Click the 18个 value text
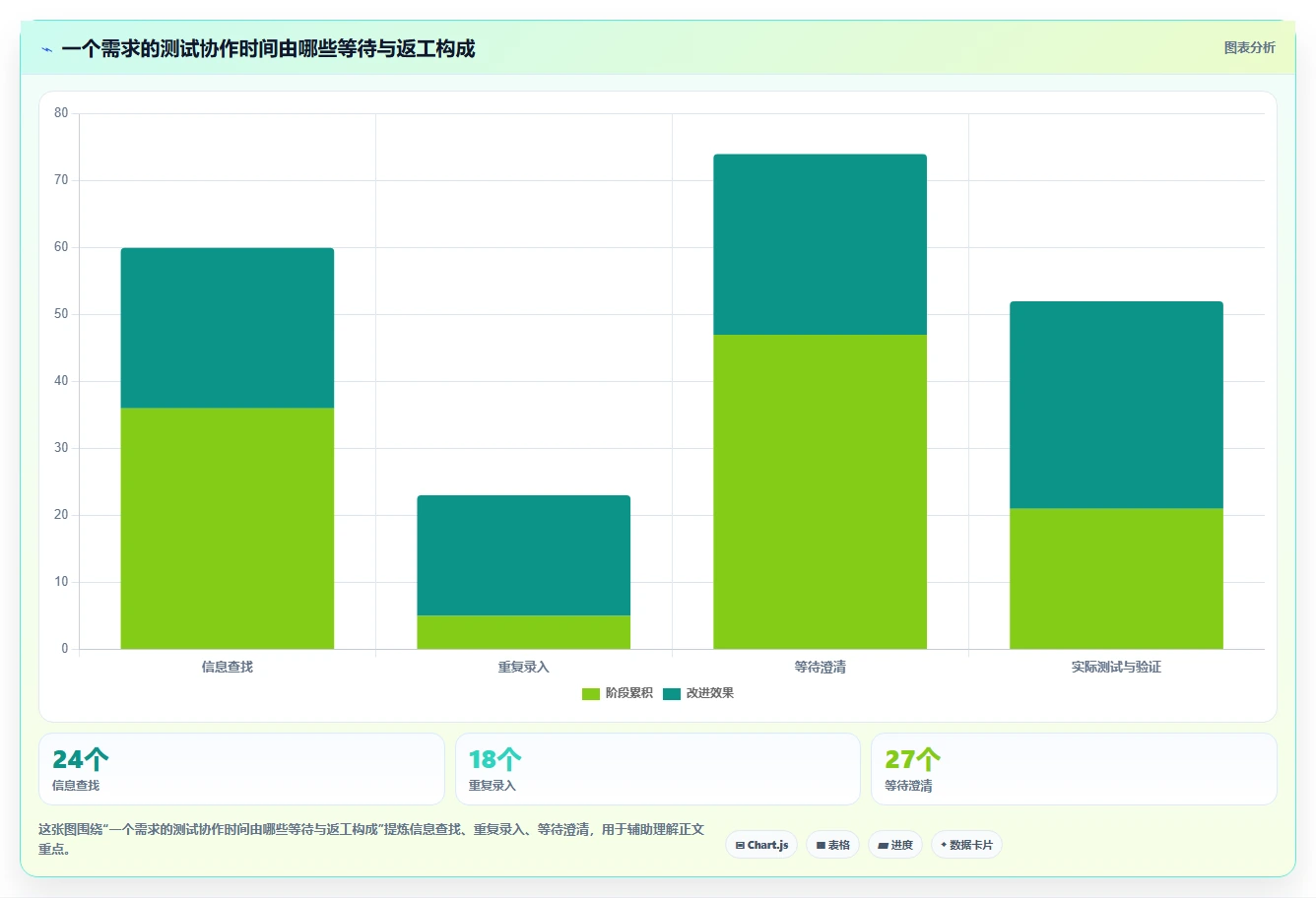The image size is (1316, 898). pos(495,759)
